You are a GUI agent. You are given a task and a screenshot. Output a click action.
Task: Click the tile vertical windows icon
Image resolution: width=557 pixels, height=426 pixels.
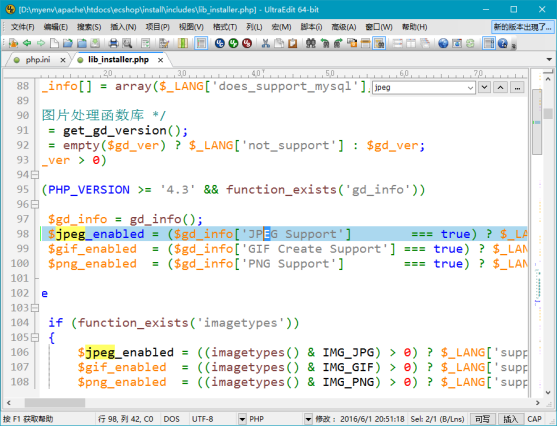click(x=411, y=43)
